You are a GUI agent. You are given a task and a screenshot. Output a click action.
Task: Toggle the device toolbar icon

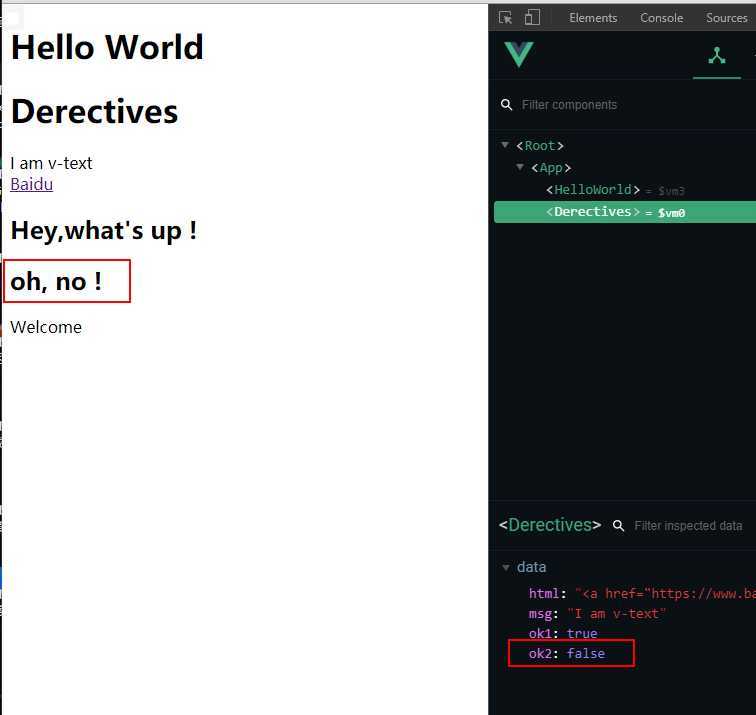coord(532,17)
